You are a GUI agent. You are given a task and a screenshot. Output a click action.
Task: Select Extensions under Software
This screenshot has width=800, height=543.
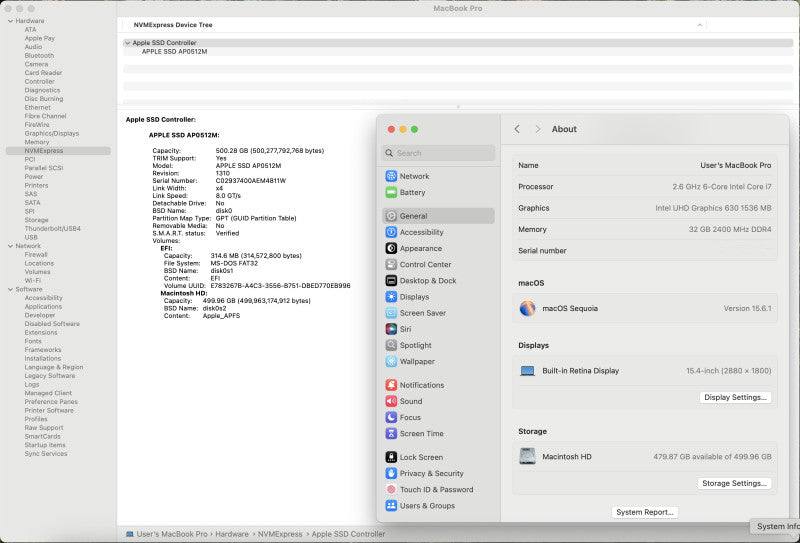click(x=41, y=332)
